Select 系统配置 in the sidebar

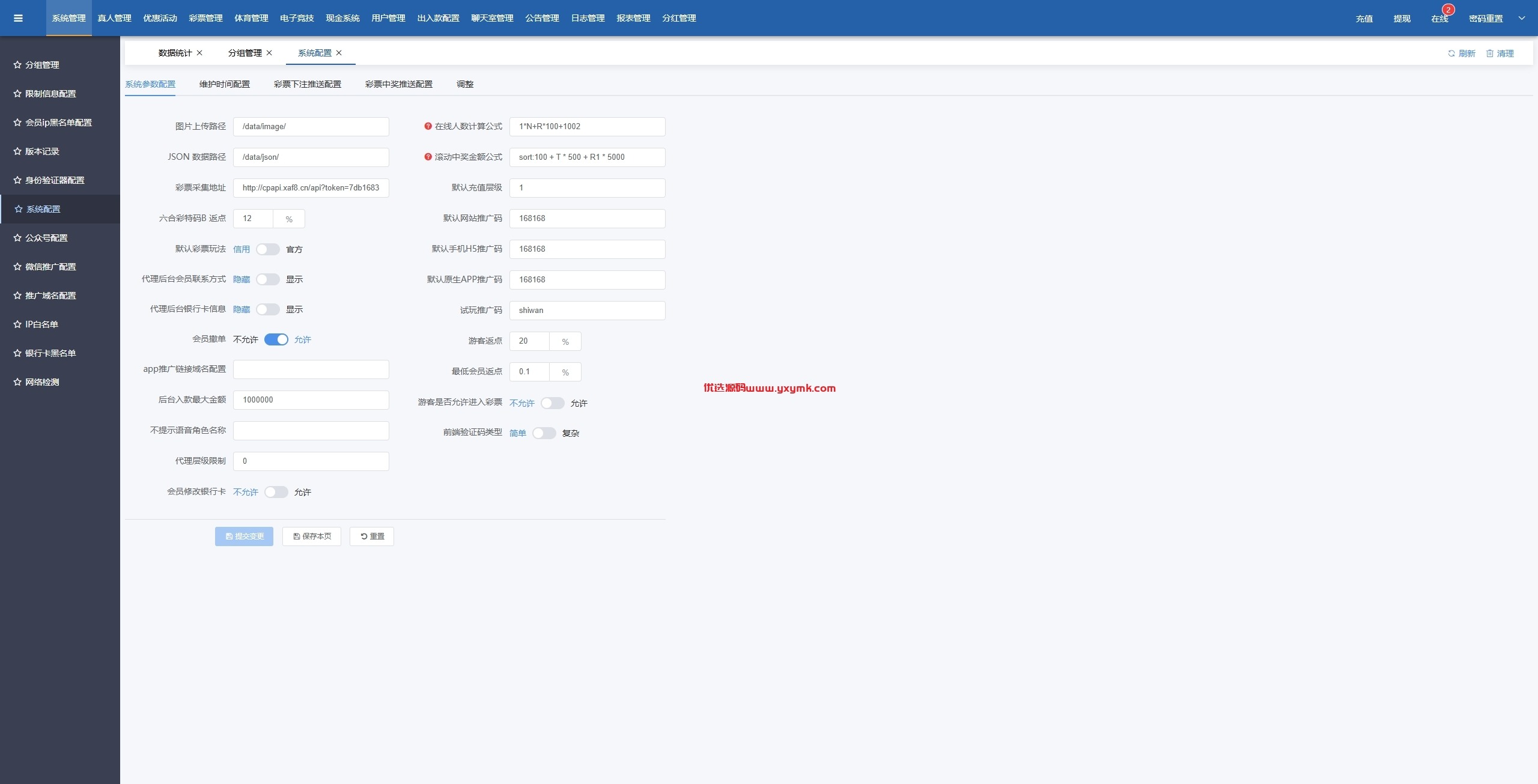(60, 209)
